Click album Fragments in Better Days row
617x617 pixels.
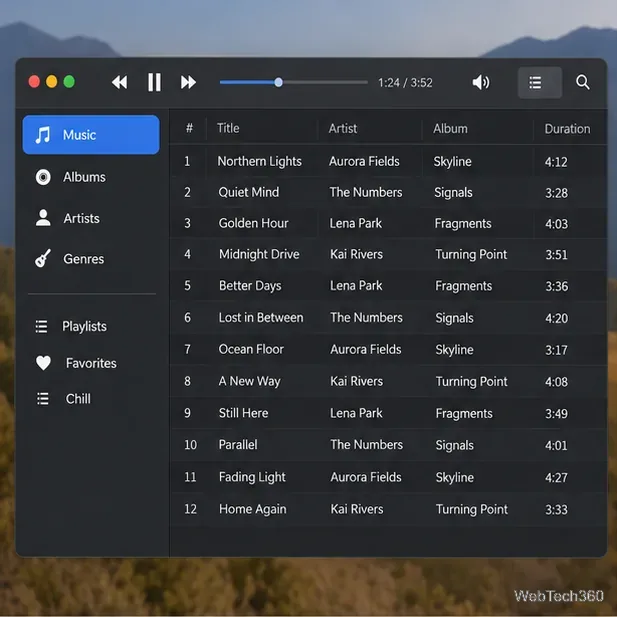(464, 286)
